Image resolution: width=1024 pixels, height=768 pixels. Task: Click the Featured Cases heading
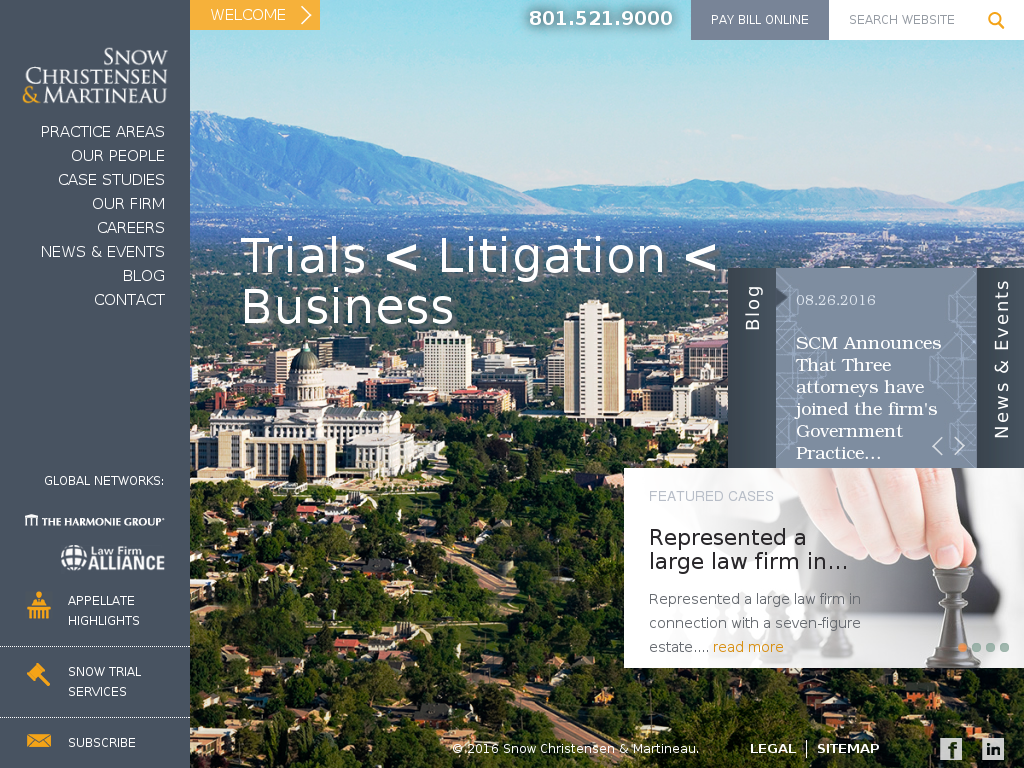[x=711, y=496]
